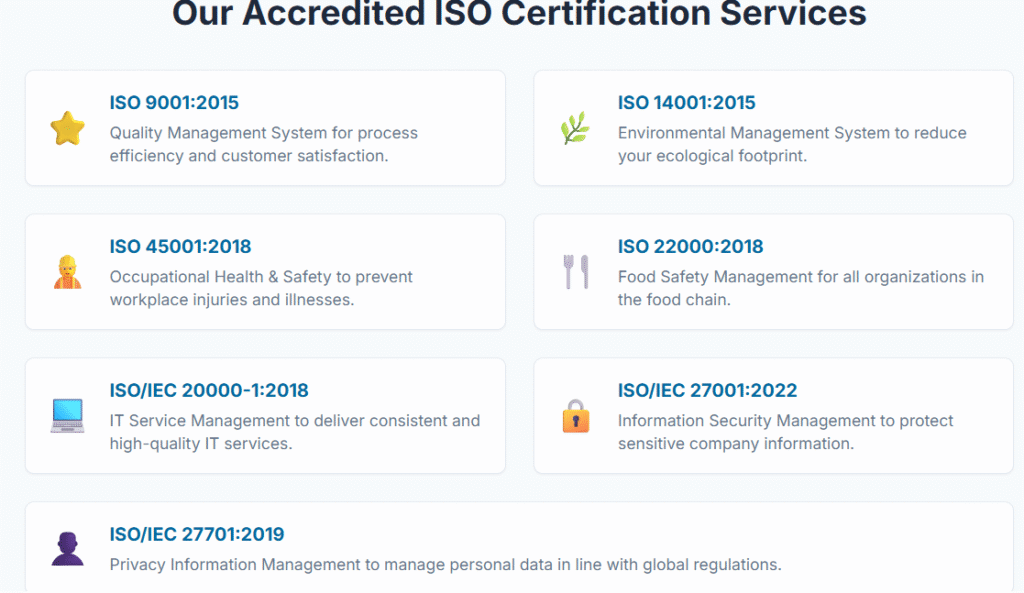This screenshot has height=593, width=1024.
Task: Click the purple person silhouette icon
Action: point(67,549)
